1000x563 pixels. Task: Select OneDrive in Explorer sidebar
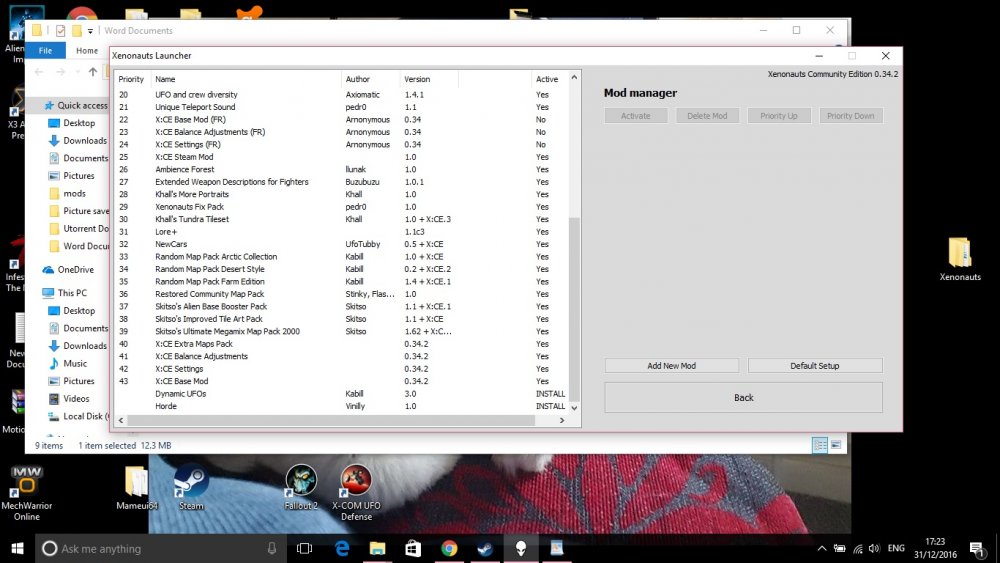click(68, 269)
